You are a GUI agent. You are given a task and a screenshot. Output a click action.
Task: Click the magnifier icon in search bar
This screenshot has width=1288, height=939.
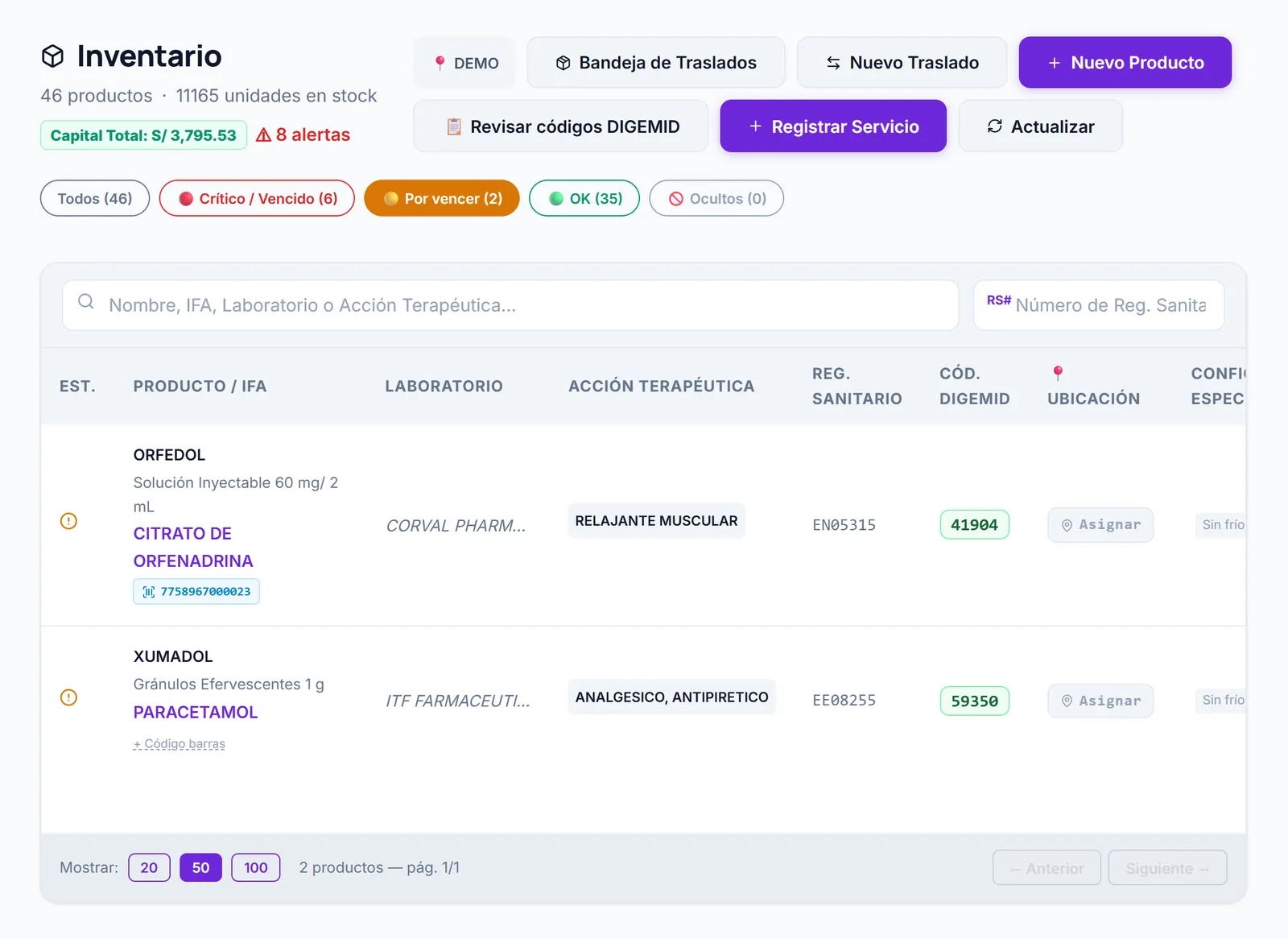pos(86,302)
